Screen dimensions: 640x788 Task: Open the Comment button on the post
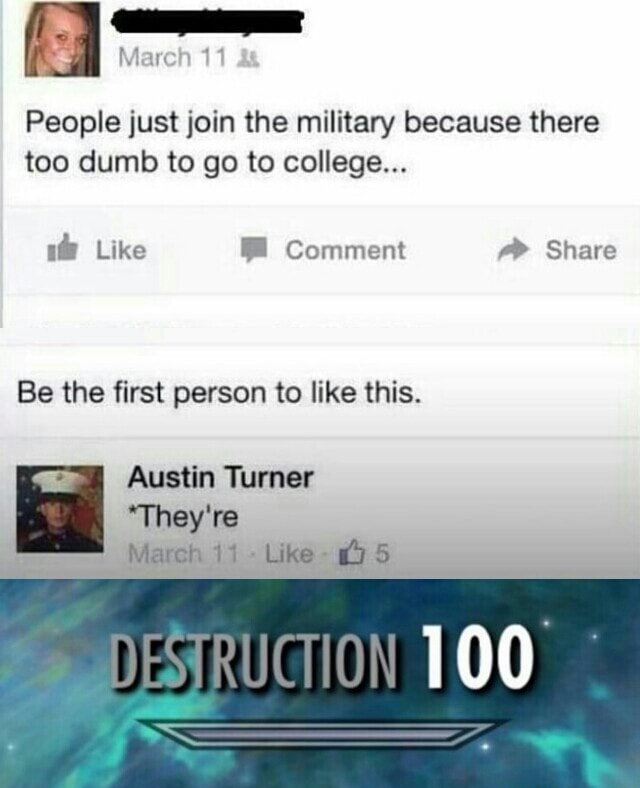point(346,250)
